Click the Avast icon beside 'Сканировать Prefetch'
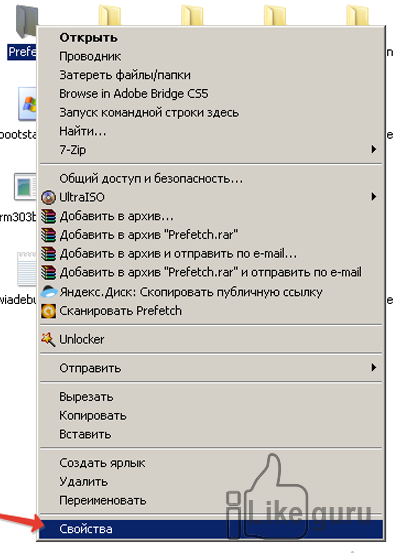This screenshot has height=553, width=394. [x=48, y=311]
